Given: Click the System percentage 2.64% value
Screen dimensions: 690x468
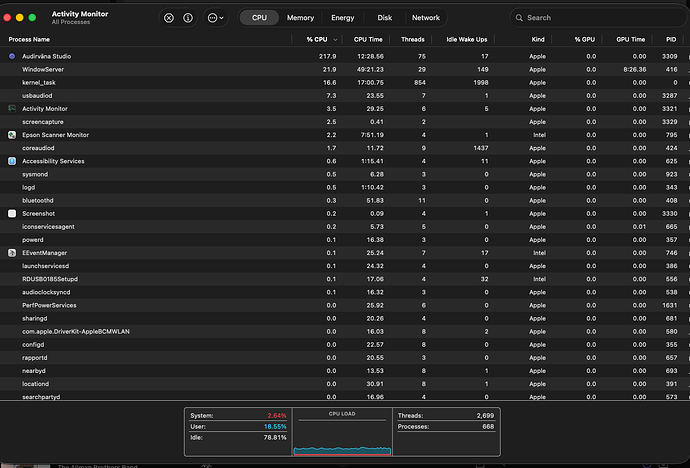Looking at the screenshot, I should coord(277,415).
